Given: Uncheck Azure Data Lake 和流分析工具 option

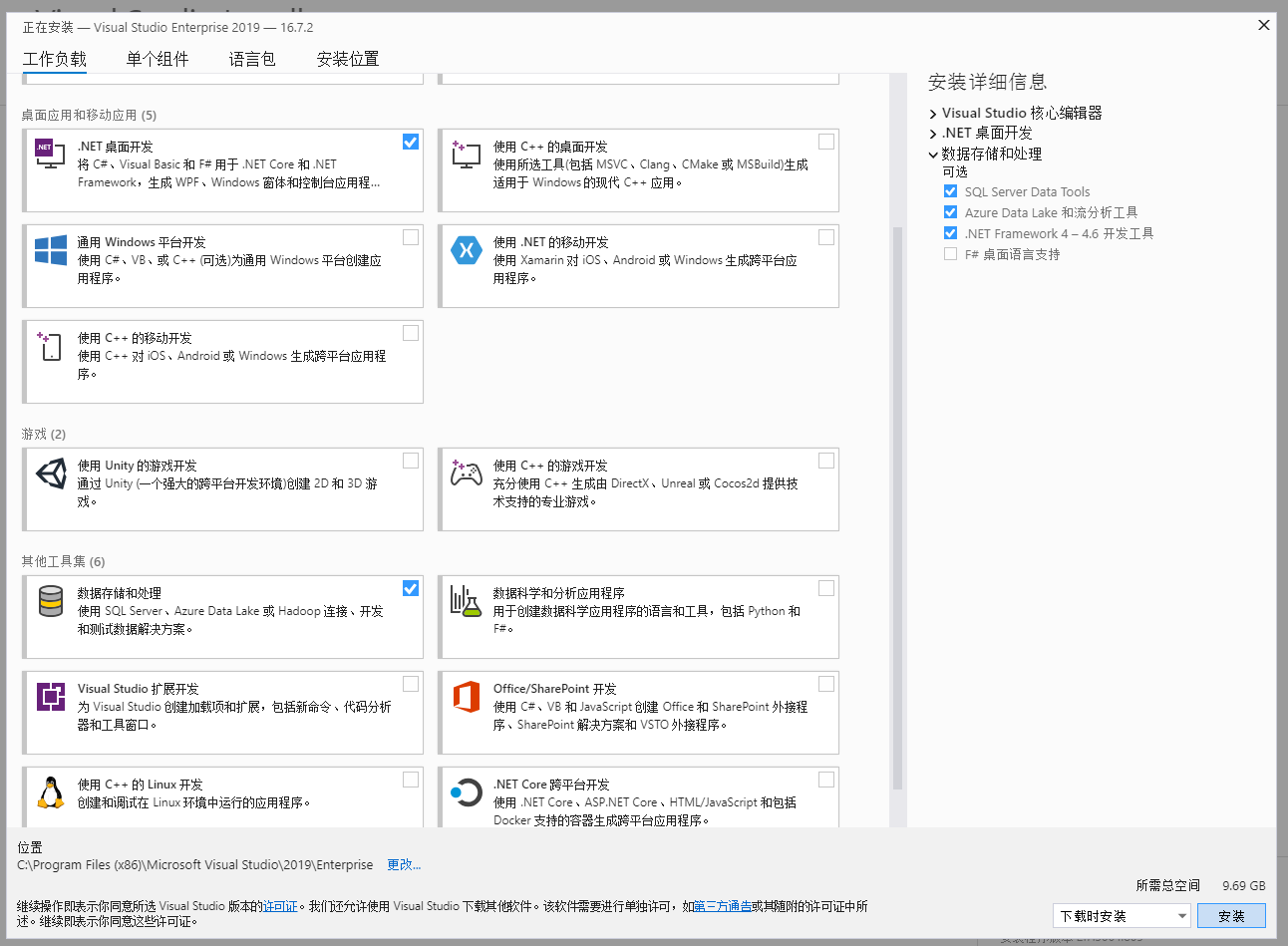Looking at the screenshot, I should 950,212.
